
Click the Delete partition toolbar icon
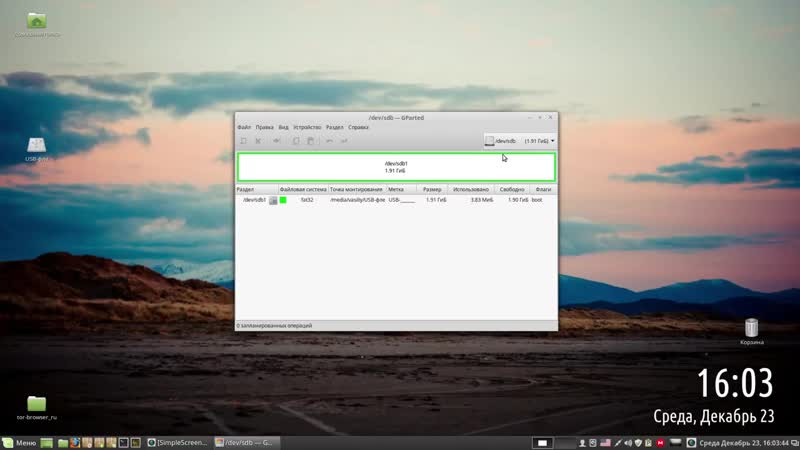258,141
